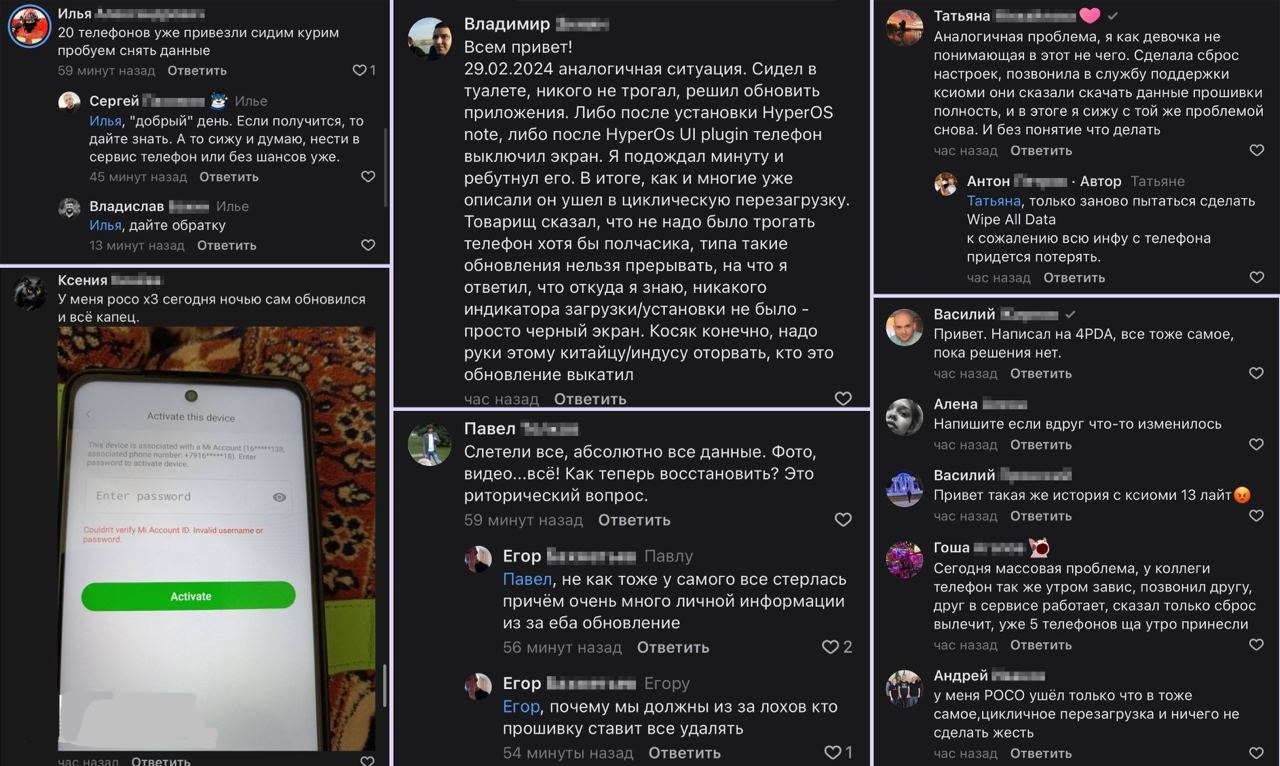Click the Татьяна mention in Антон's reply
This screenshot has height=766, width=1280.
tap(993, 201)
